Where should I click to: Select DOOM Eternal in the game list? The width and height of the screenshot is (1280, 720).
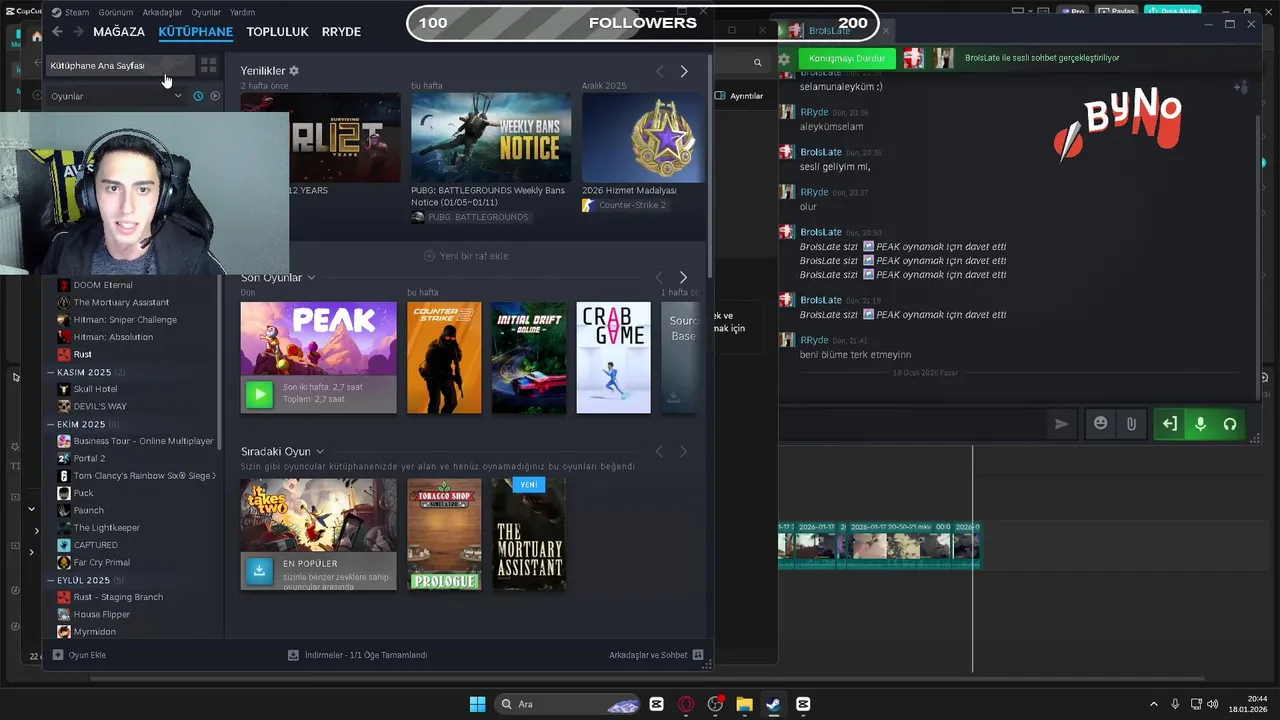tap(103, 285)
